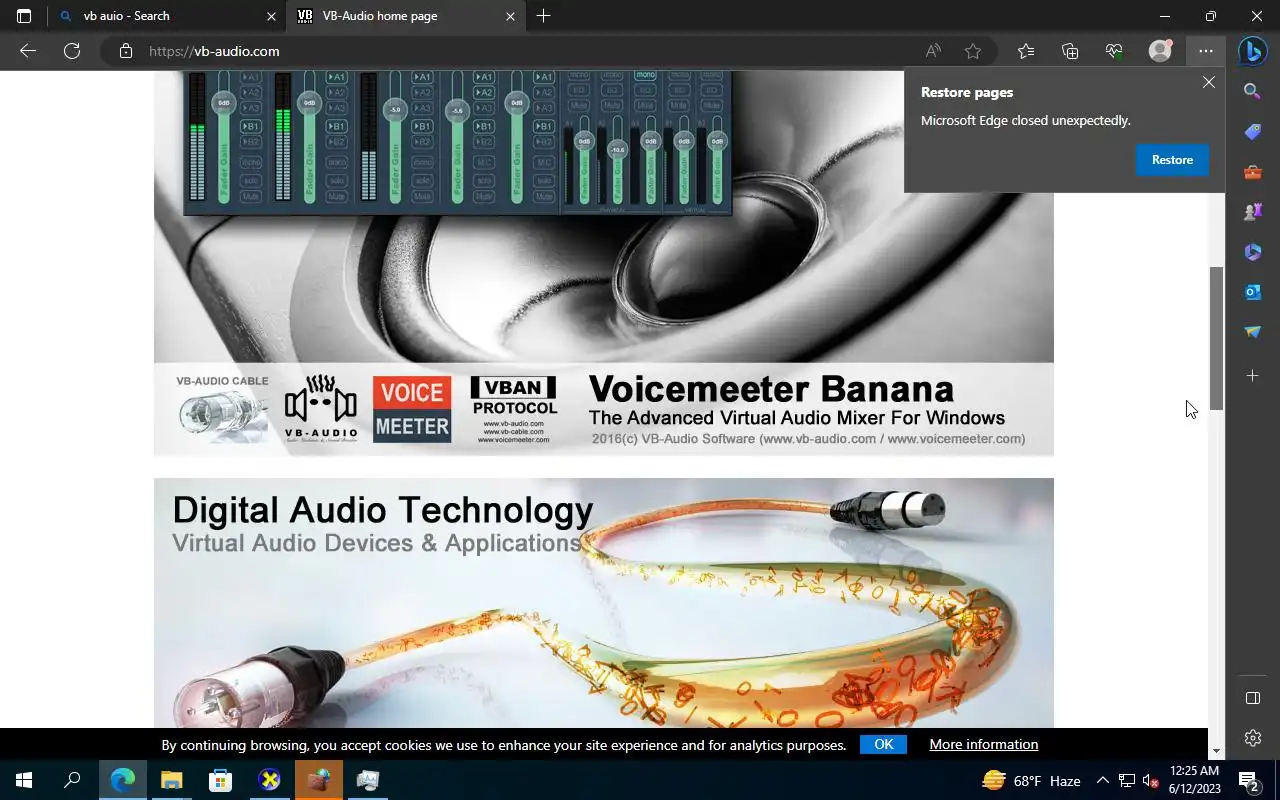Open Settings and more menu
The image size is (1280, 800).
[1206, 51]
